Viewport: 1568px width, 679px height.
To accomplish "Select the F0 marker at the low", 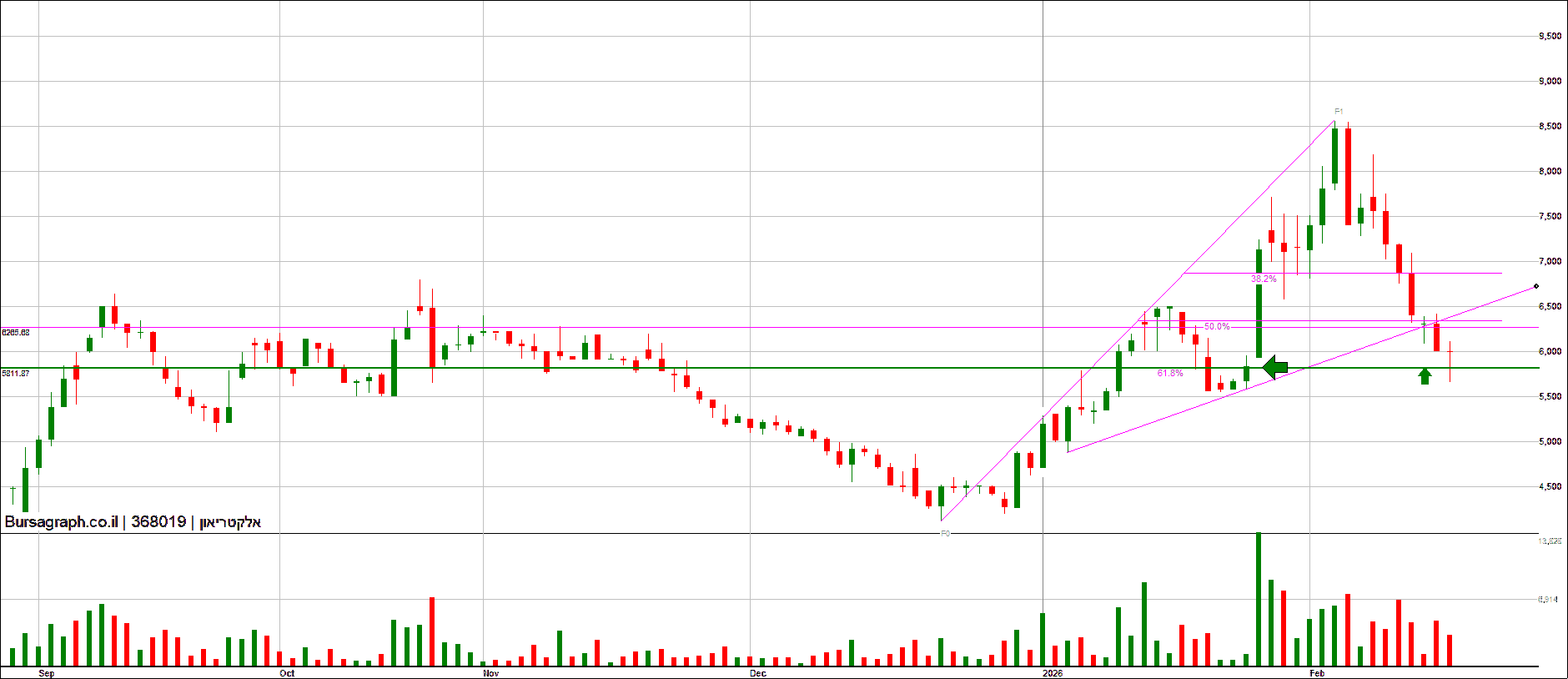I will click(x=945, y=533).
